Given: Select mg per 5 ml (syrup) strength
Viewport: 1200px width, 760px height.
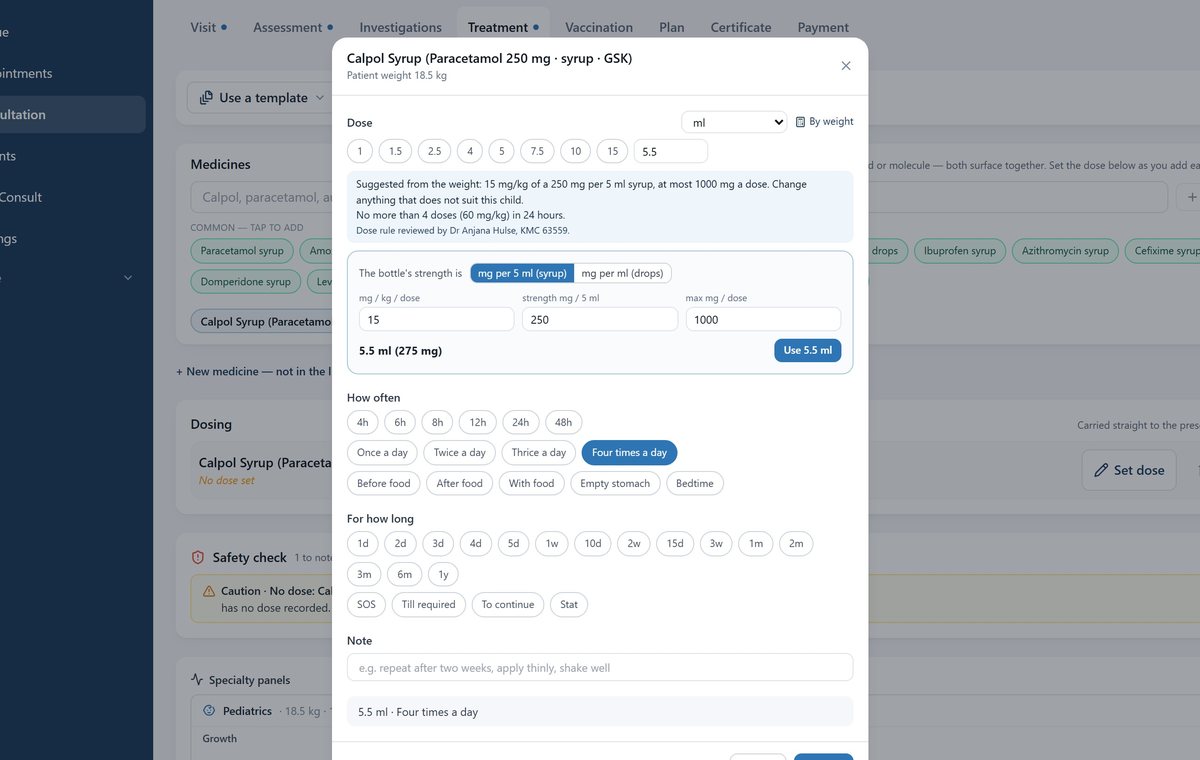Looking at the screenshot, I should (522, 273).
